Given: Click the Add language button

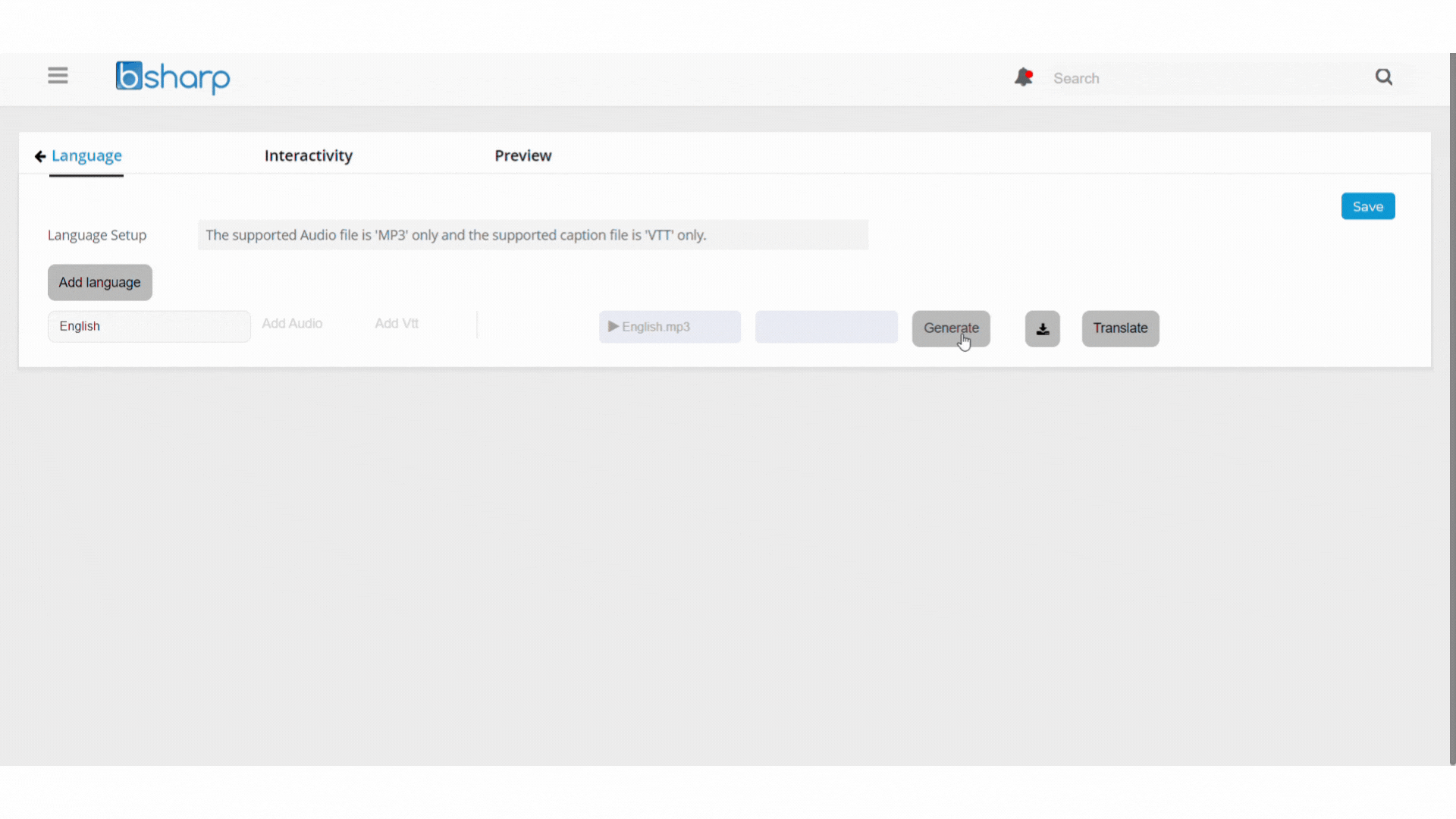Looking at the screenshot, I should click(x=99, y=281).
